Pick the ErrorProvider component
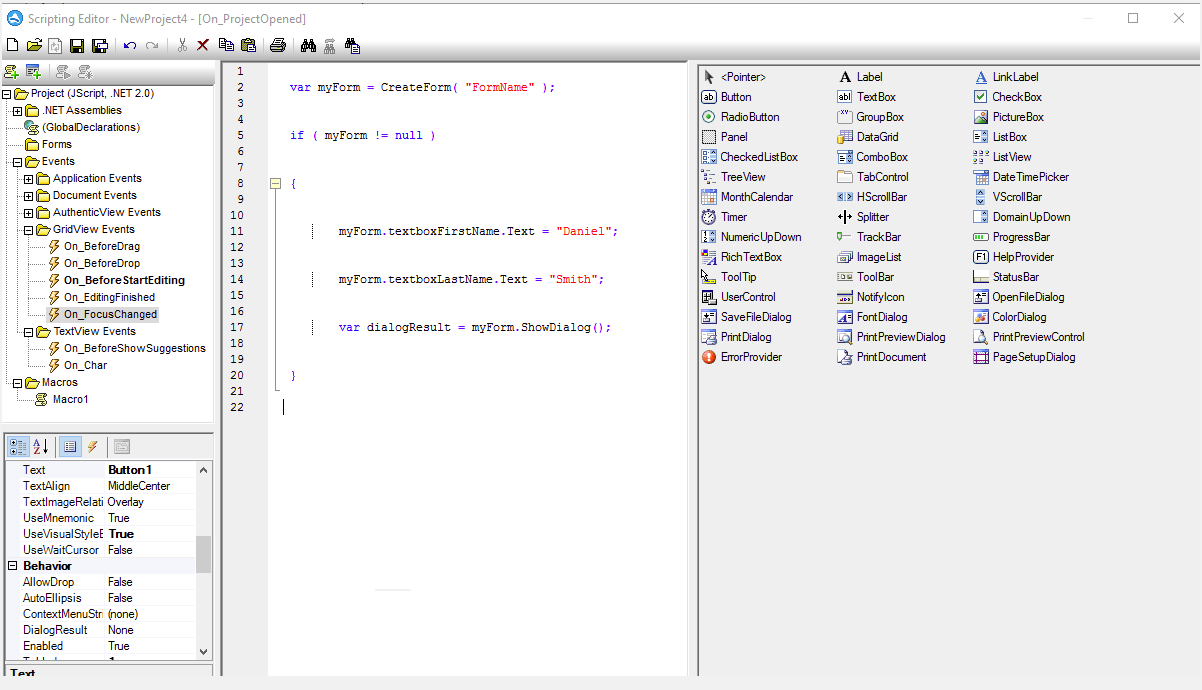Screen dimensions: 1202x690 tap(742, 357)
